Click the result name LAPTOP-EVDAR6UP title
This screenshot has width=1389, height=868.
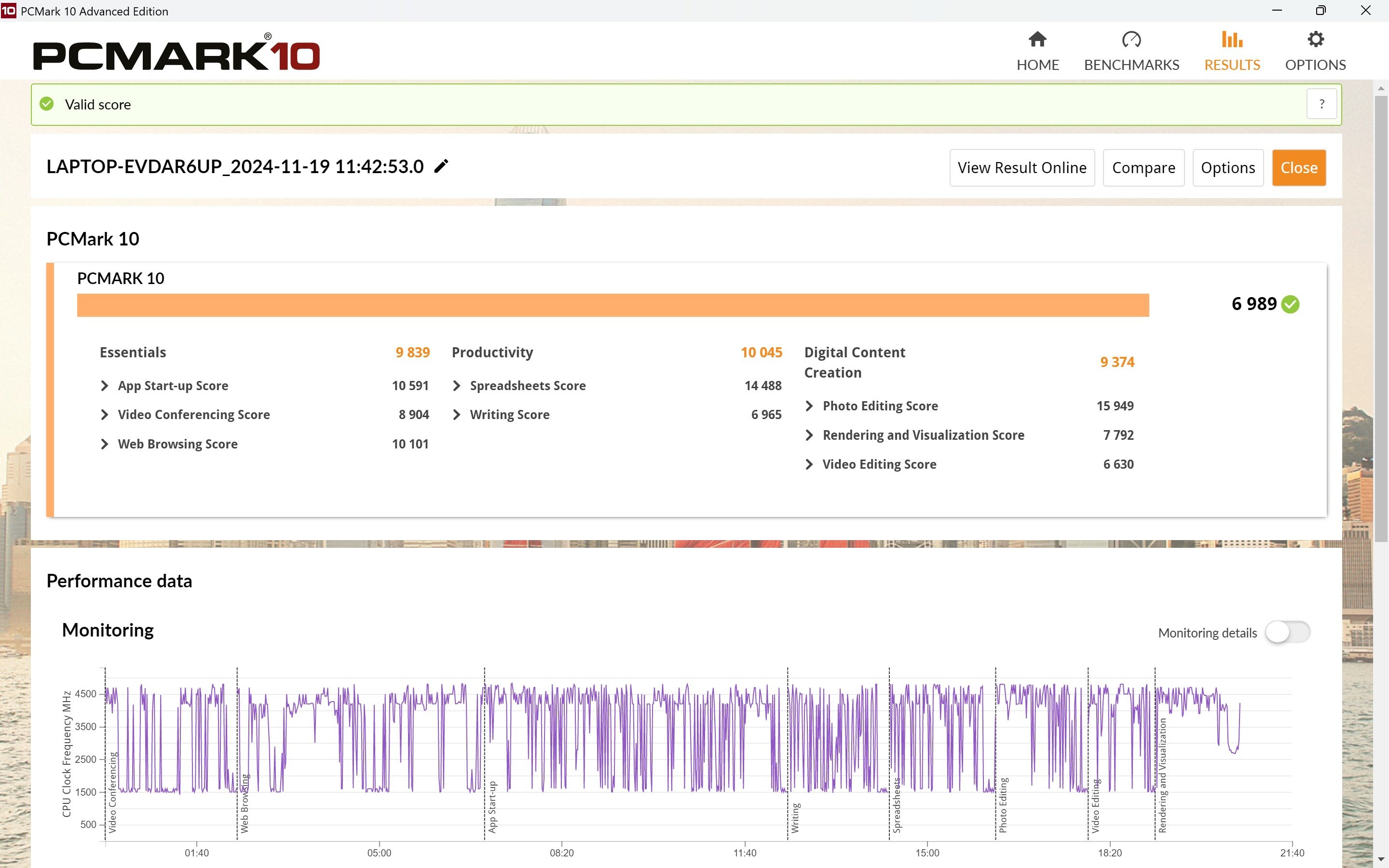235,166
